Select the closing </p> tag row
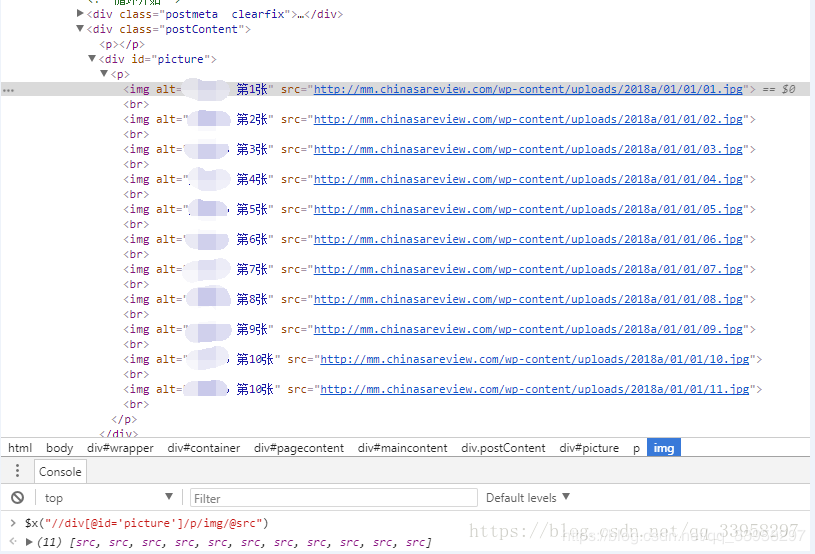This screenshot has height=554, width=815. [124, 419]
